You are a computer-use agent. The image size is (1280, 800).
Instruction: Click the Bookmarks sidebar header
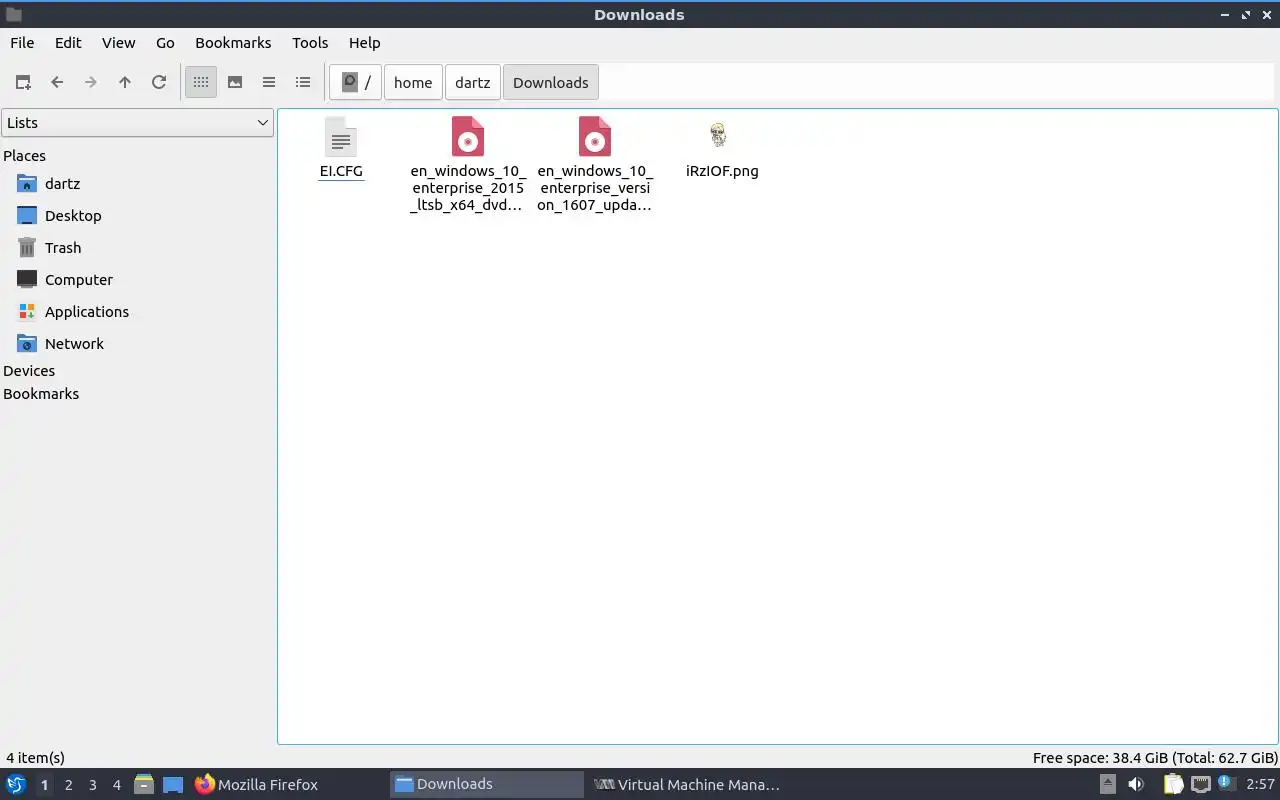point(41,394)
